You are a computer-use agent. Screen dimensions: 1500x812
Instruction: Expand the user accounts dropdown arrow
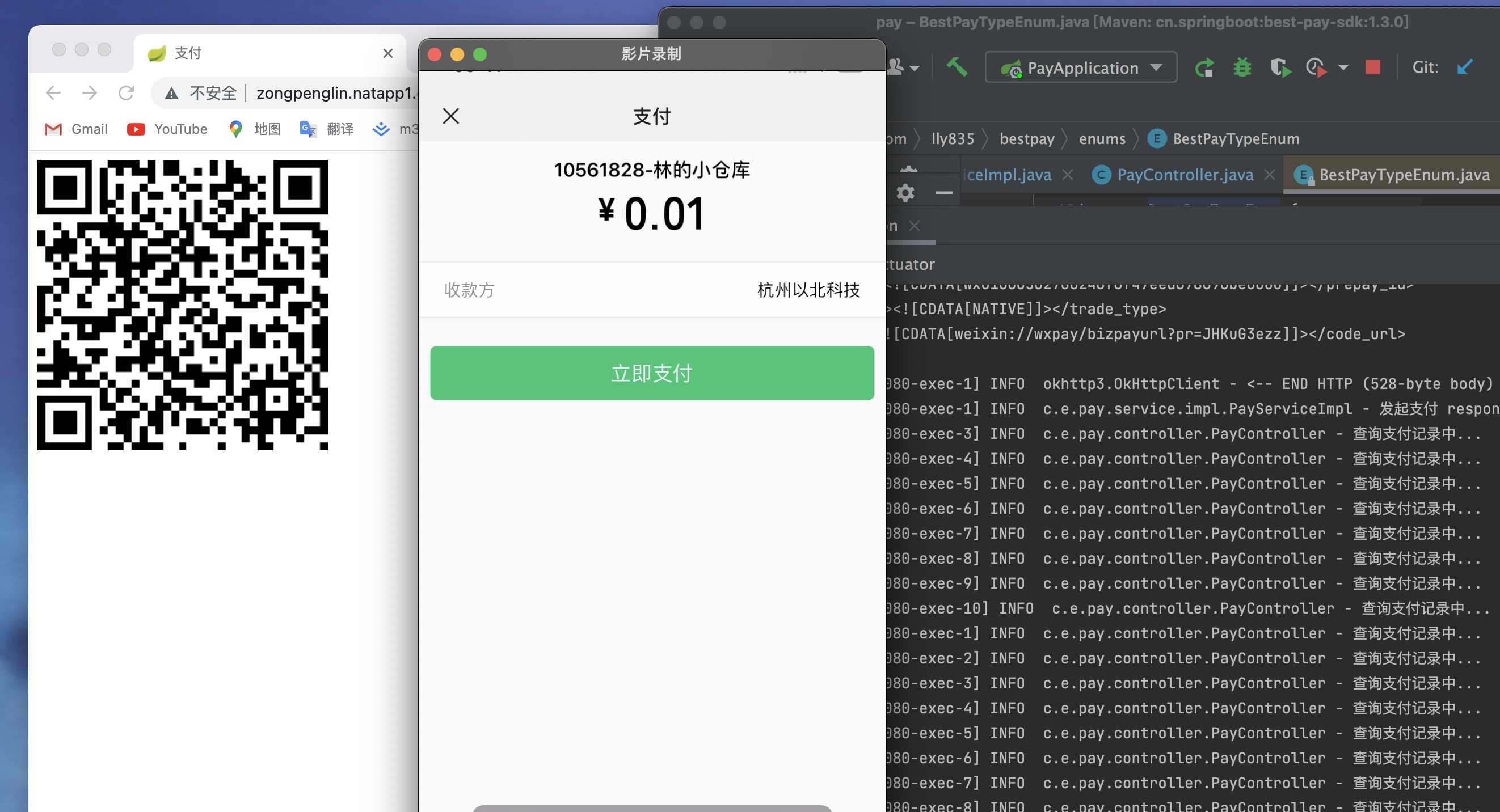tap(915, 69)
